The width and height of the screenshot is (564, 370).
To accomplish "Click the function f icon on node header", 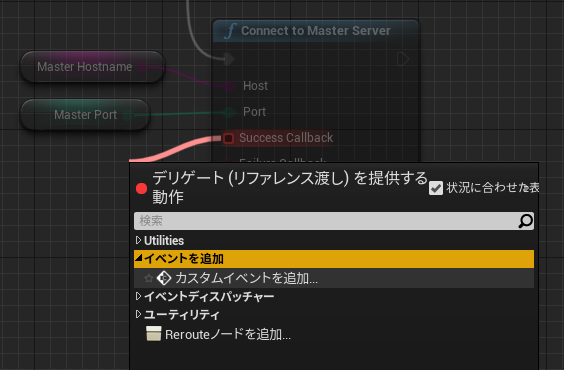I will pos(230,31).
